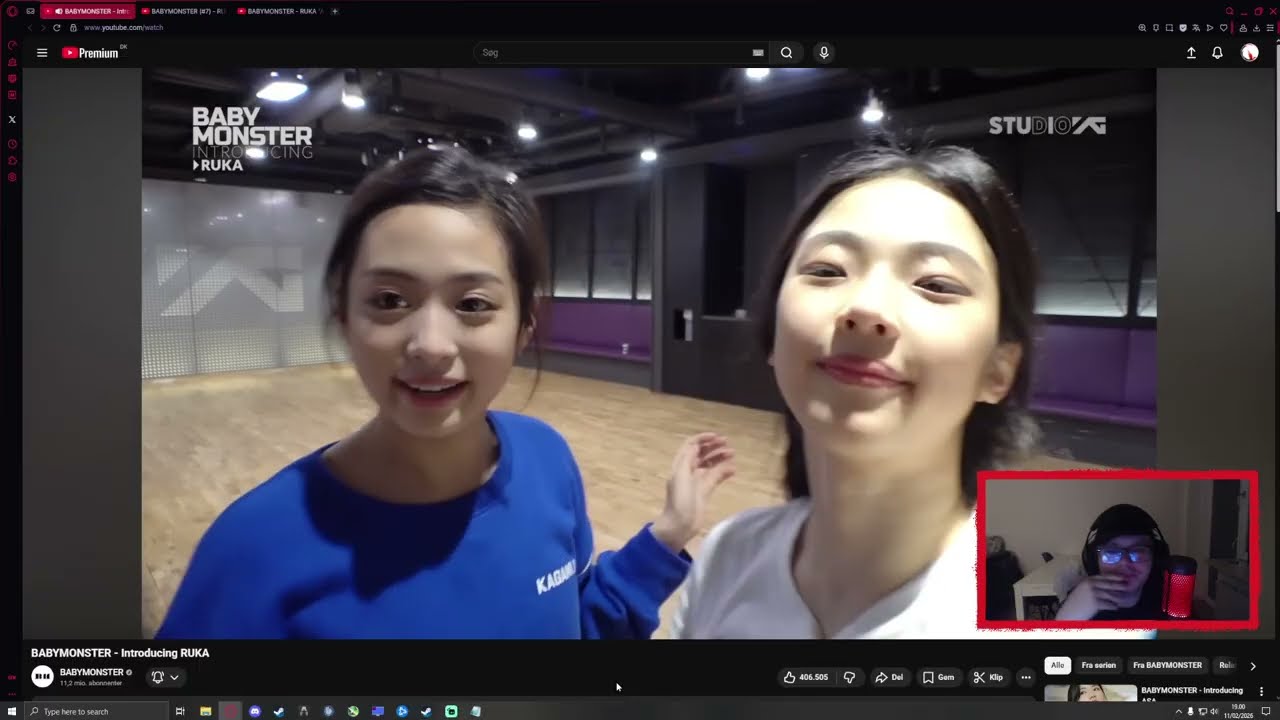Viewport: 1280px width, 720px height.
Task: Open the video more actions ellipsis
Action: [1026, 677]
